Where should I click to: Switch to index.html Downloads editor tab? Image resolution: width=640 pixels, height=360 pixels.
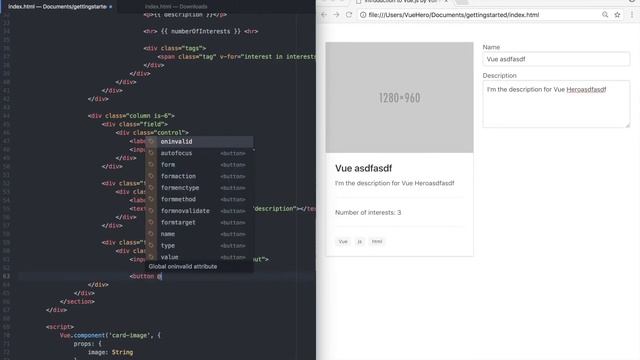coord(176,7)
